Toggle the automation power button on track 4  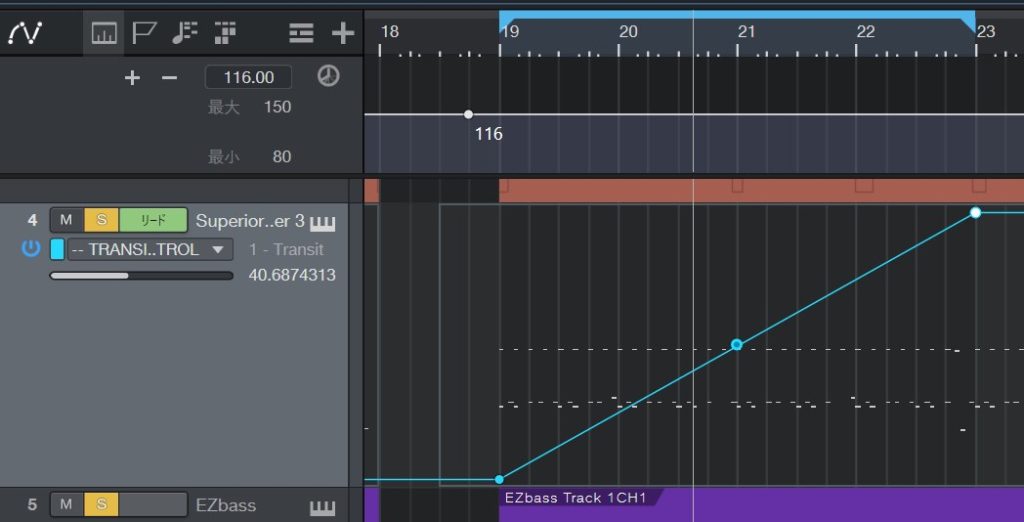pos(31,248)
